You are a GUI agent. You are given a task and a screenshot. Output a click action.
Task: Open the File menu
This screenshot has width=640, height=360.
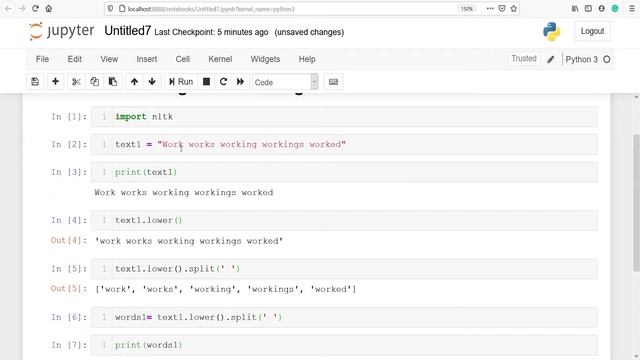tap(42, 59)
